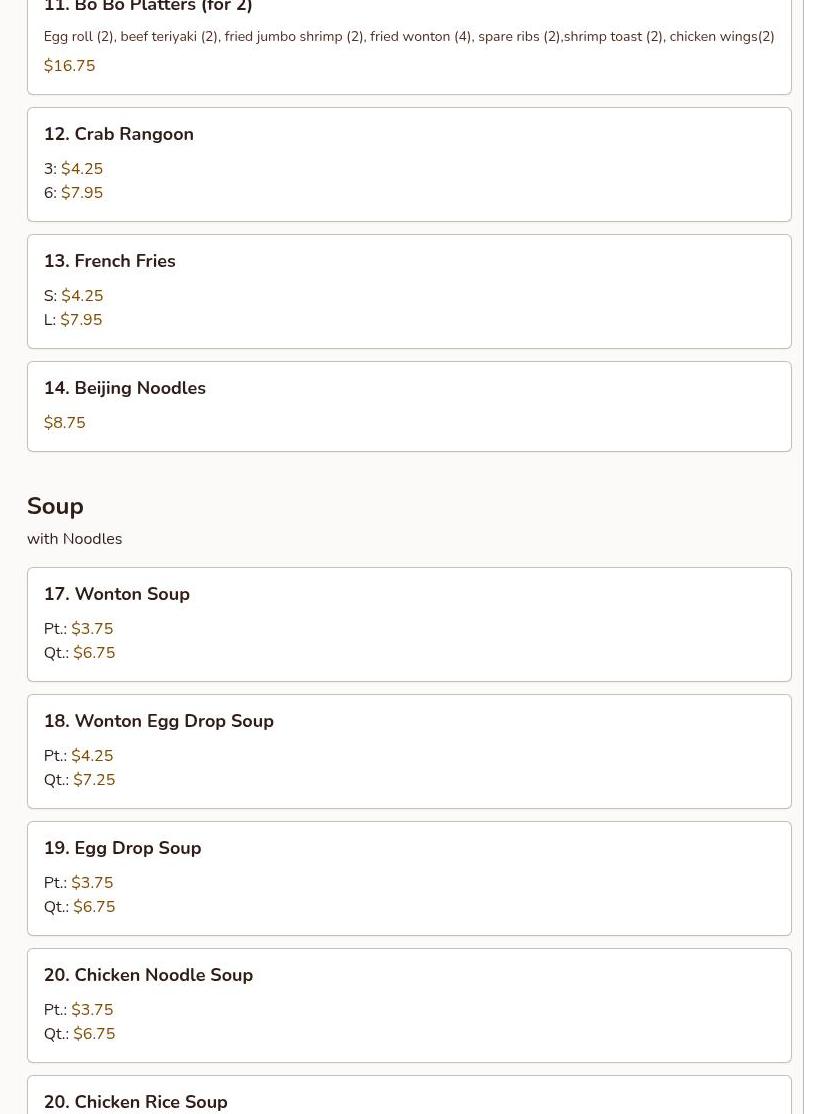Image resolution: width=824 pixels, height=1114 pixels.
Task: Select Crab Rangoon 3-piece $4.25 price
Action: (x=82, y=169)
